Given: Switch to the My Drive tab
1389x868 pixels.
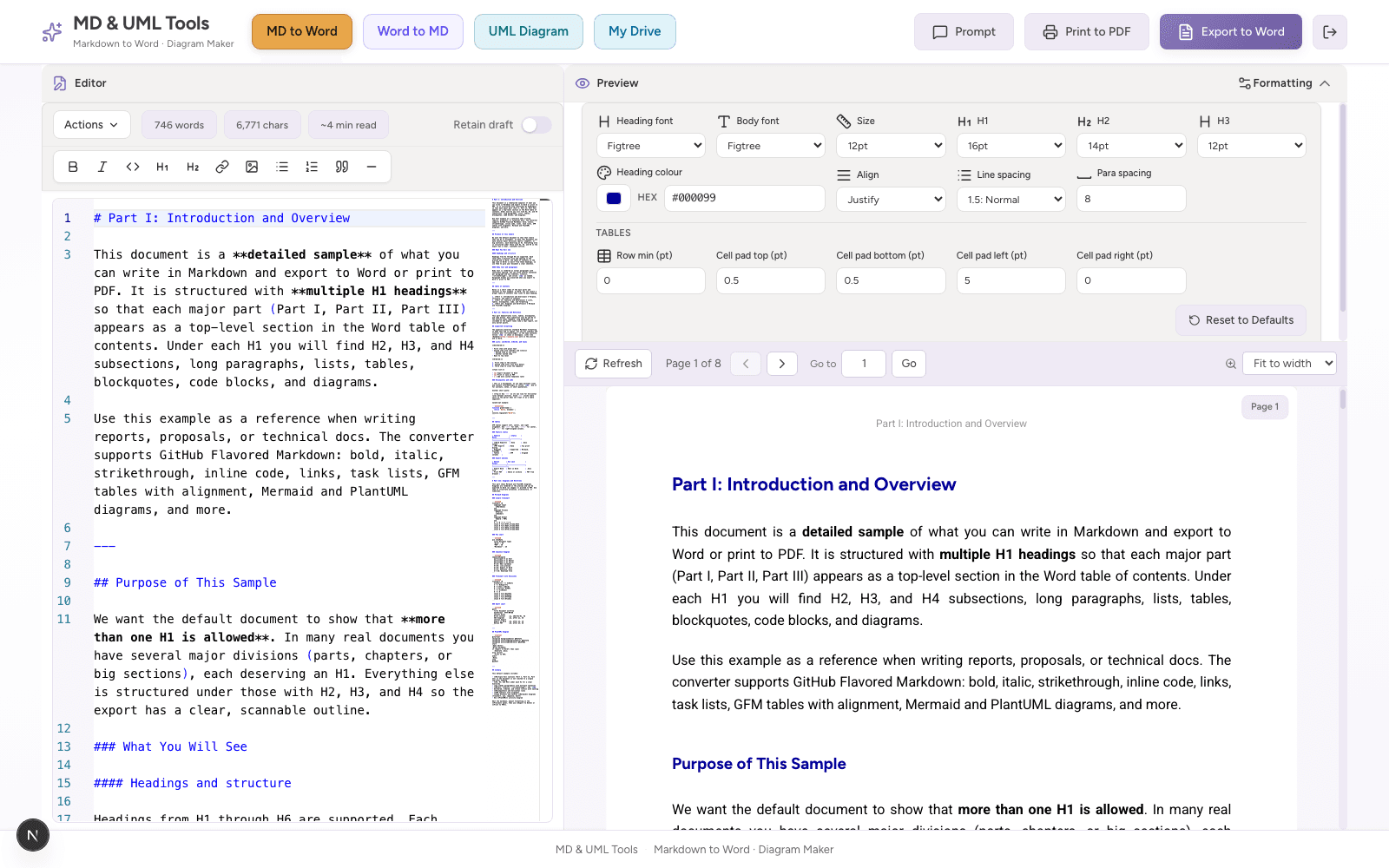Looking at the screenshot, I should click(635, 32).
